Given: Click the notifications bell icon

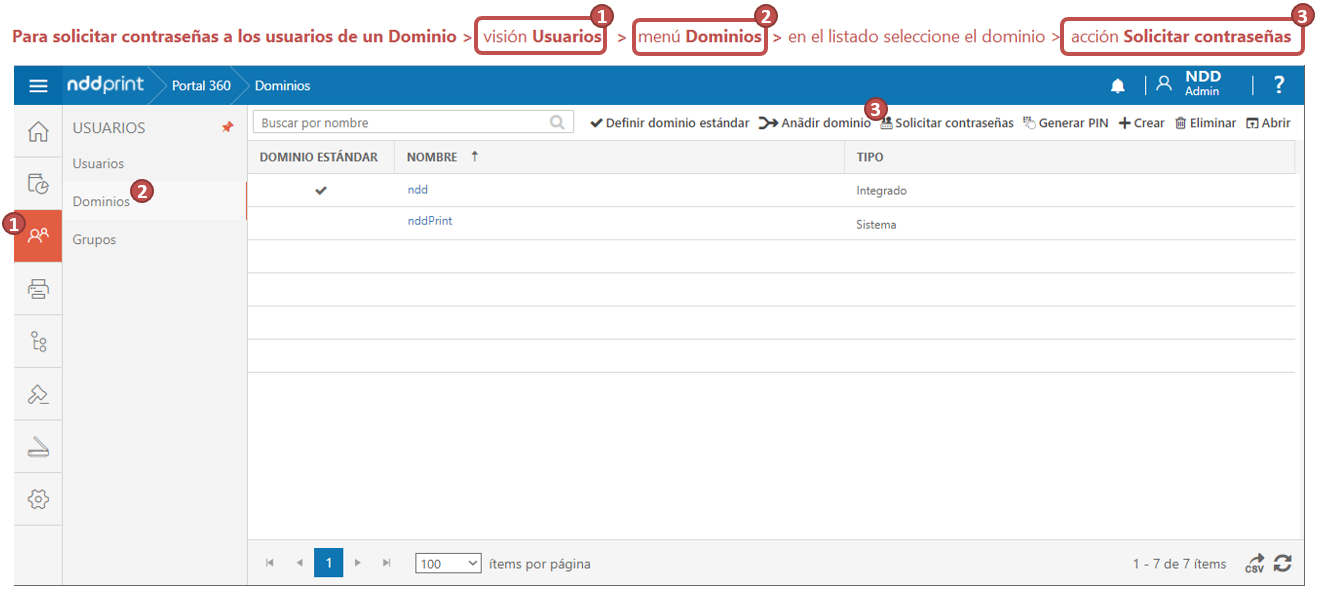Looking at the screenshot, I should (1118, 86).
